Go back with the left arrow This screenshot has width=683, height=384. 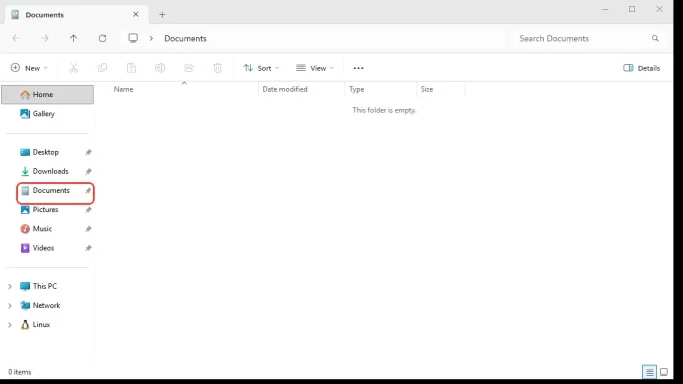(x=16, y=38)
